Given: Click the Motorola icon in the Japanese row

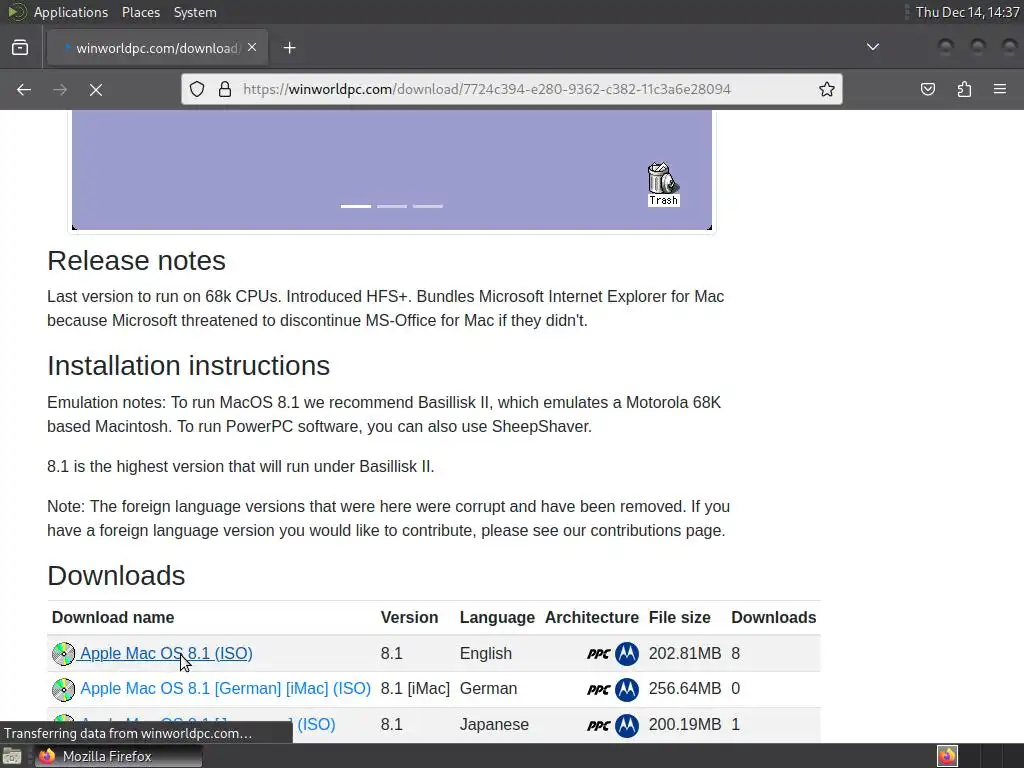Looking at the screenshot, I should tap(627, 725).
